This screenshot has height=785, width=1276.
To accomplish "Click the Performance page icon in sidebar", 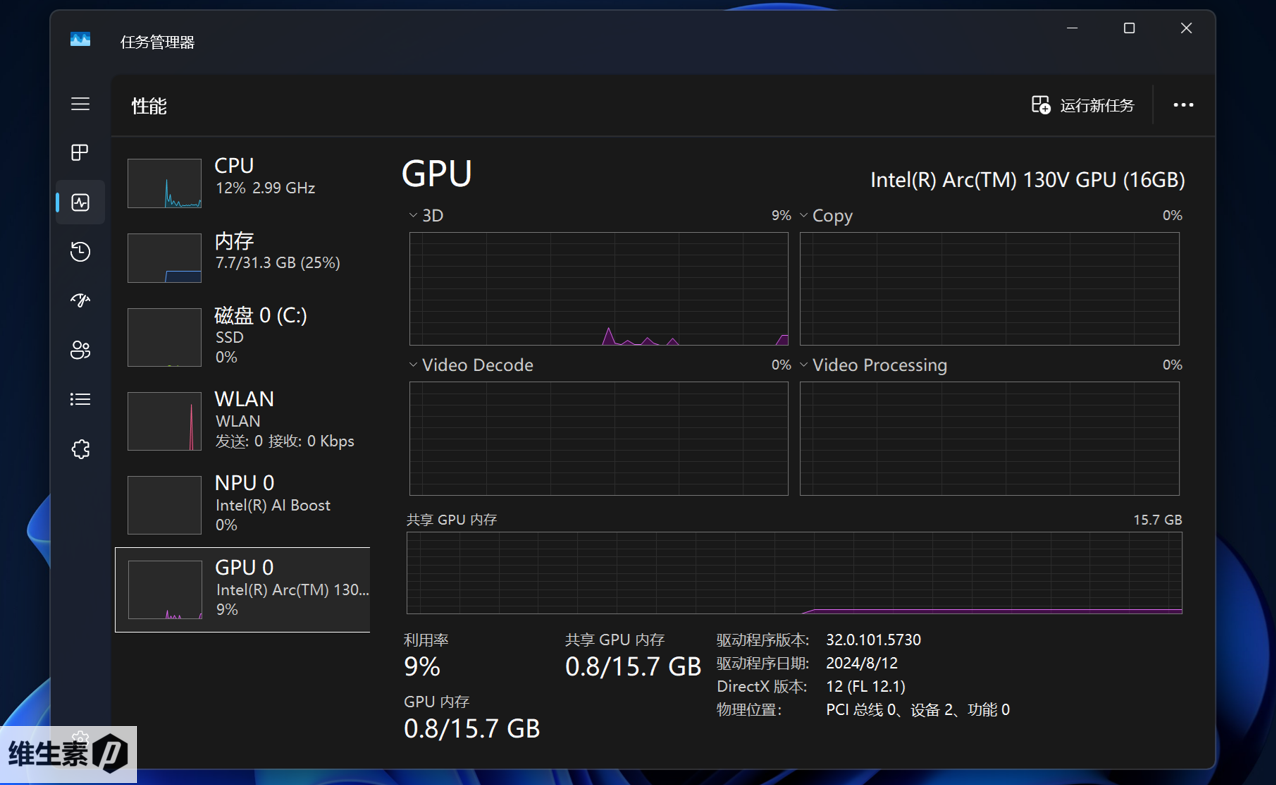I will [x=80, y=202].
